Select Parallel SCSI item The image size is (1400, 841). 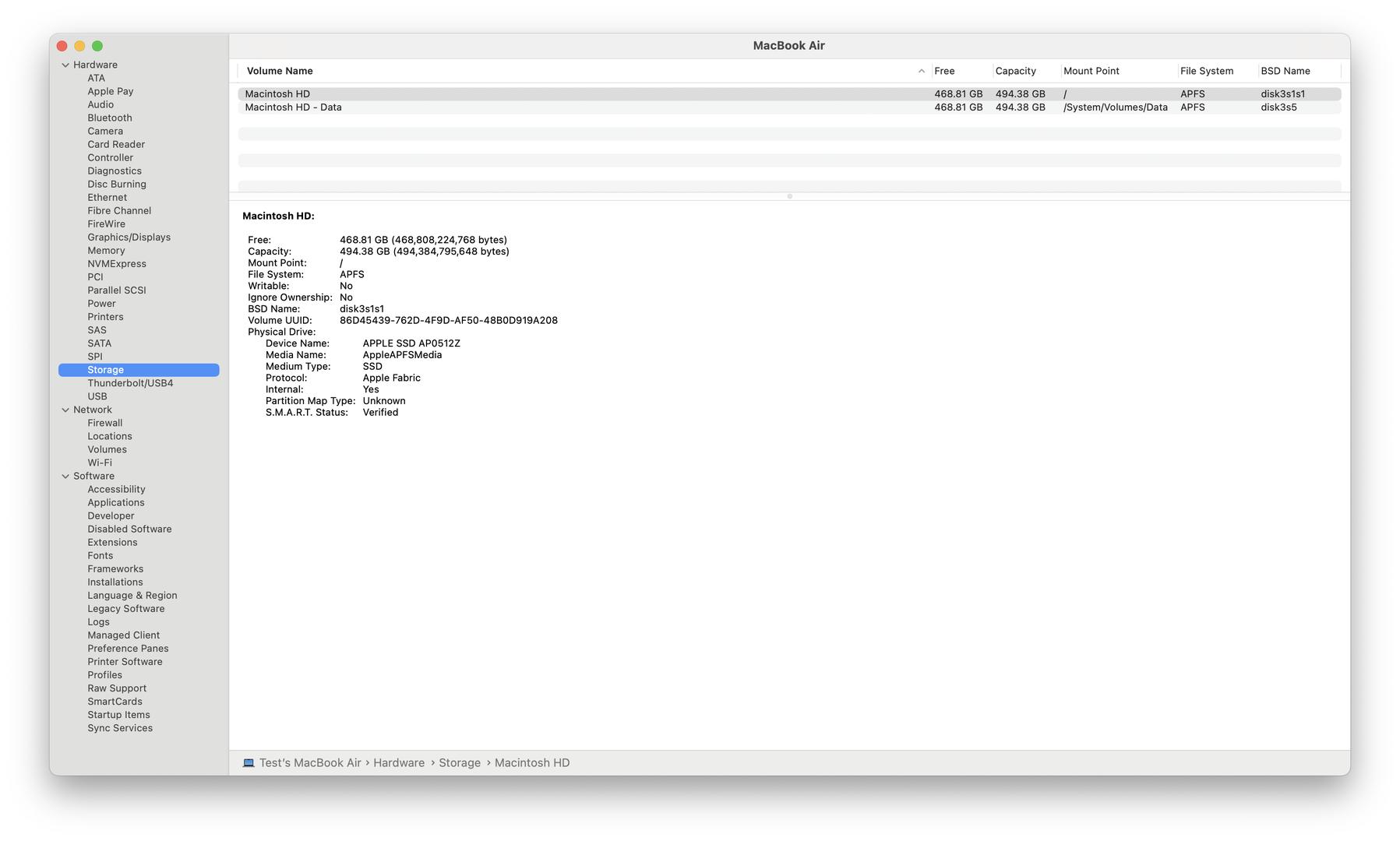click(x=117, y=290)
